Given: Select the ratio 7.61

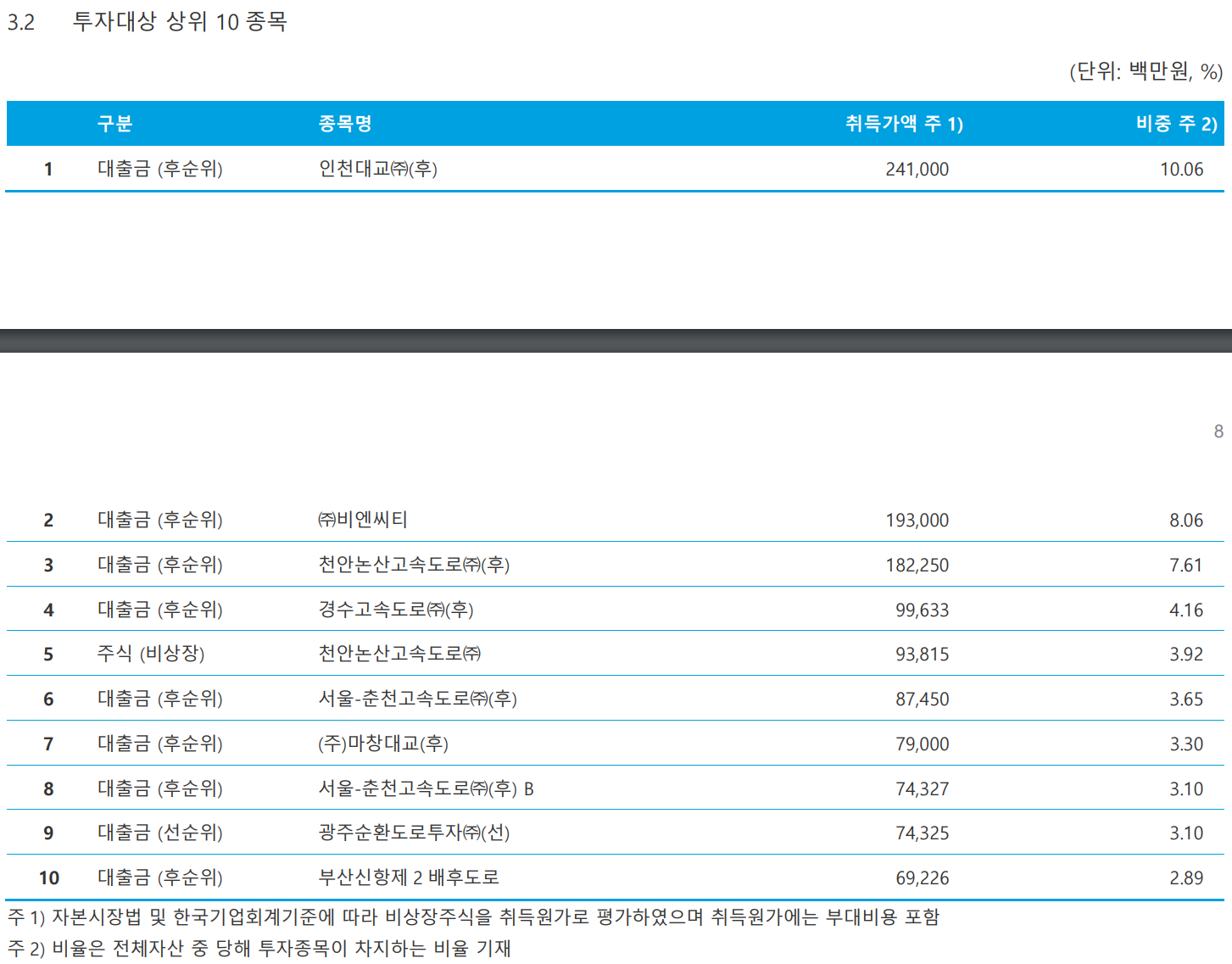Looking at the screenshot, I should pos(1186,566).
